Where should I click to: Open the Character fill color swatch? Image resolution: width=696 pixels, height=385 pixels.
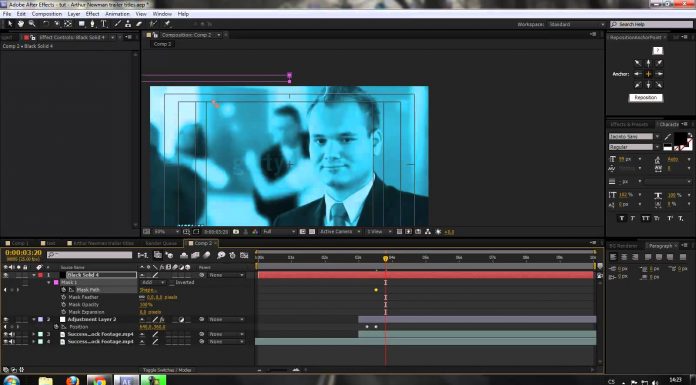pos(680,139)
